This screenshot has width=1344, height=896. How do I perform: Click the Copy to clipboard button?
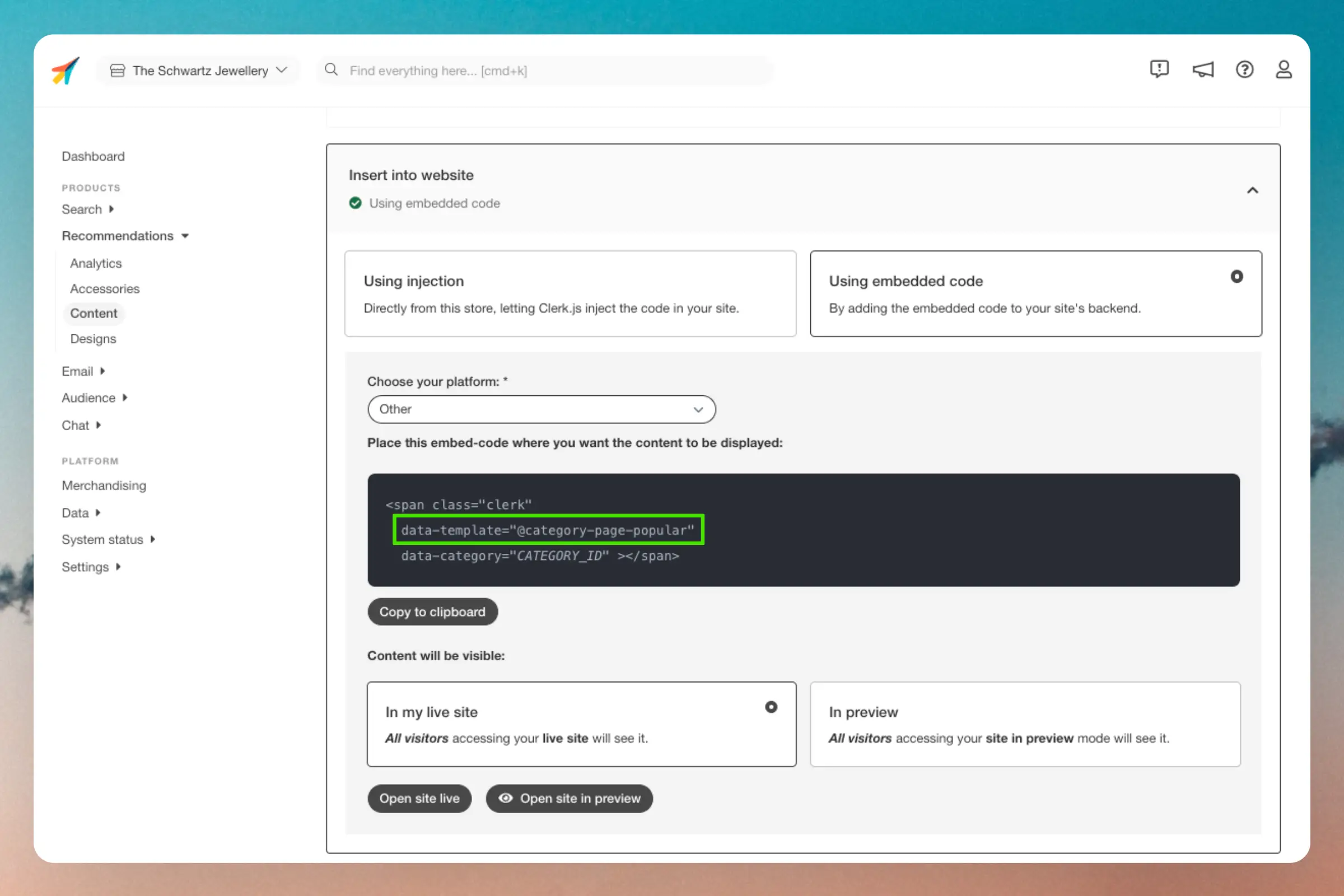click(x=432, y=611)
